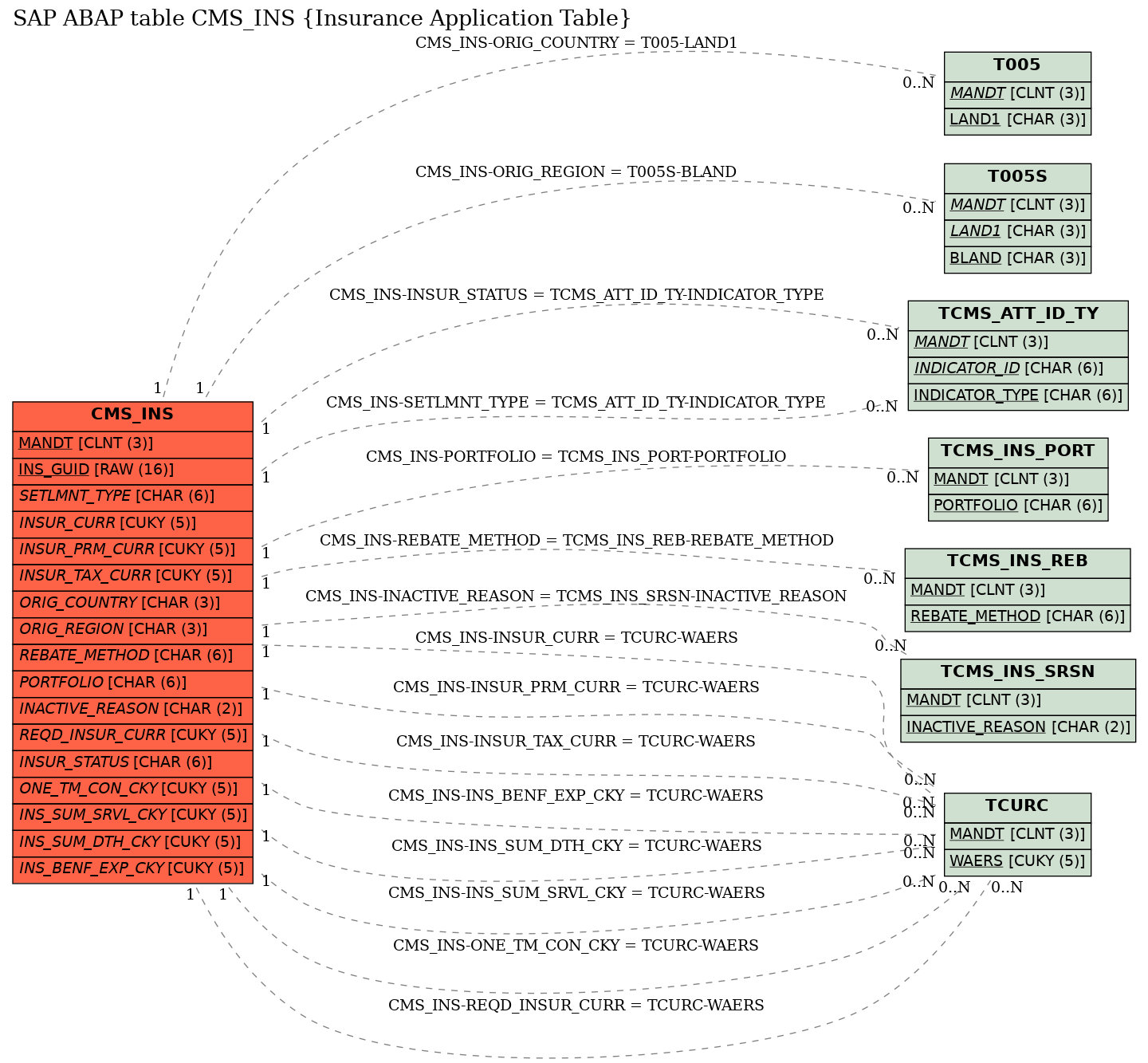Click BLAND [CHAR (3)] field in T005S
Viewport: 1148px width, 1063px height.
(1017, 258)
